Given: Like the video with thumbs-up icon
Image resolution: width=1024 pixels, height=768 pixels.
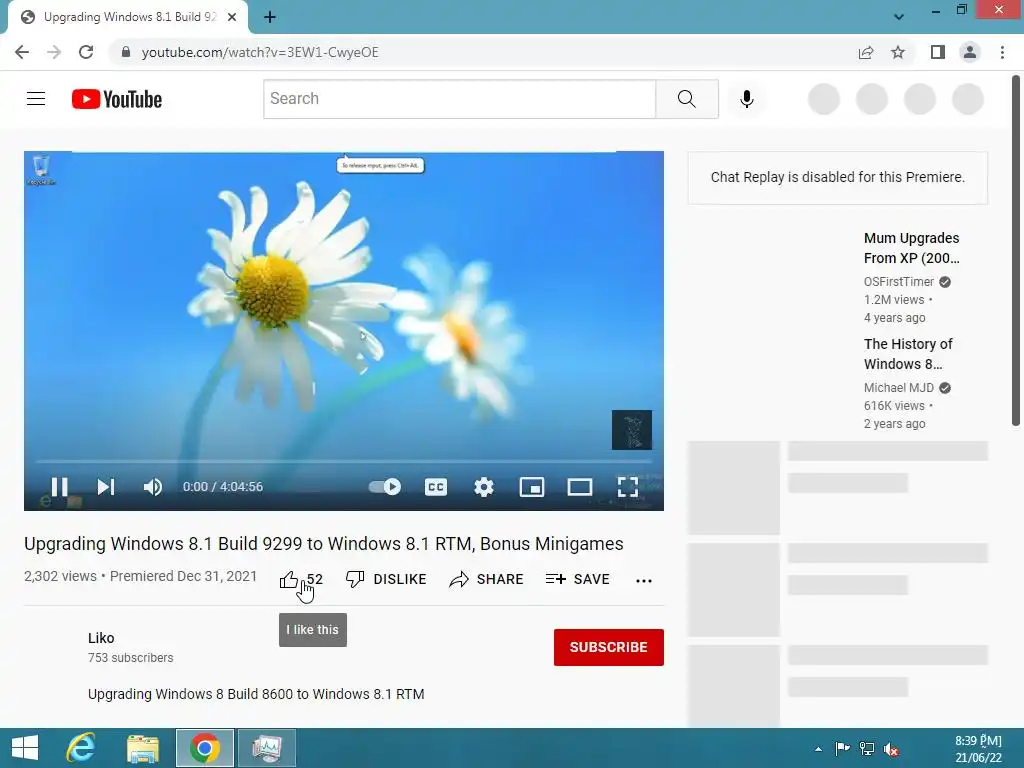Looking at the screenshot, I should point(289,579).
